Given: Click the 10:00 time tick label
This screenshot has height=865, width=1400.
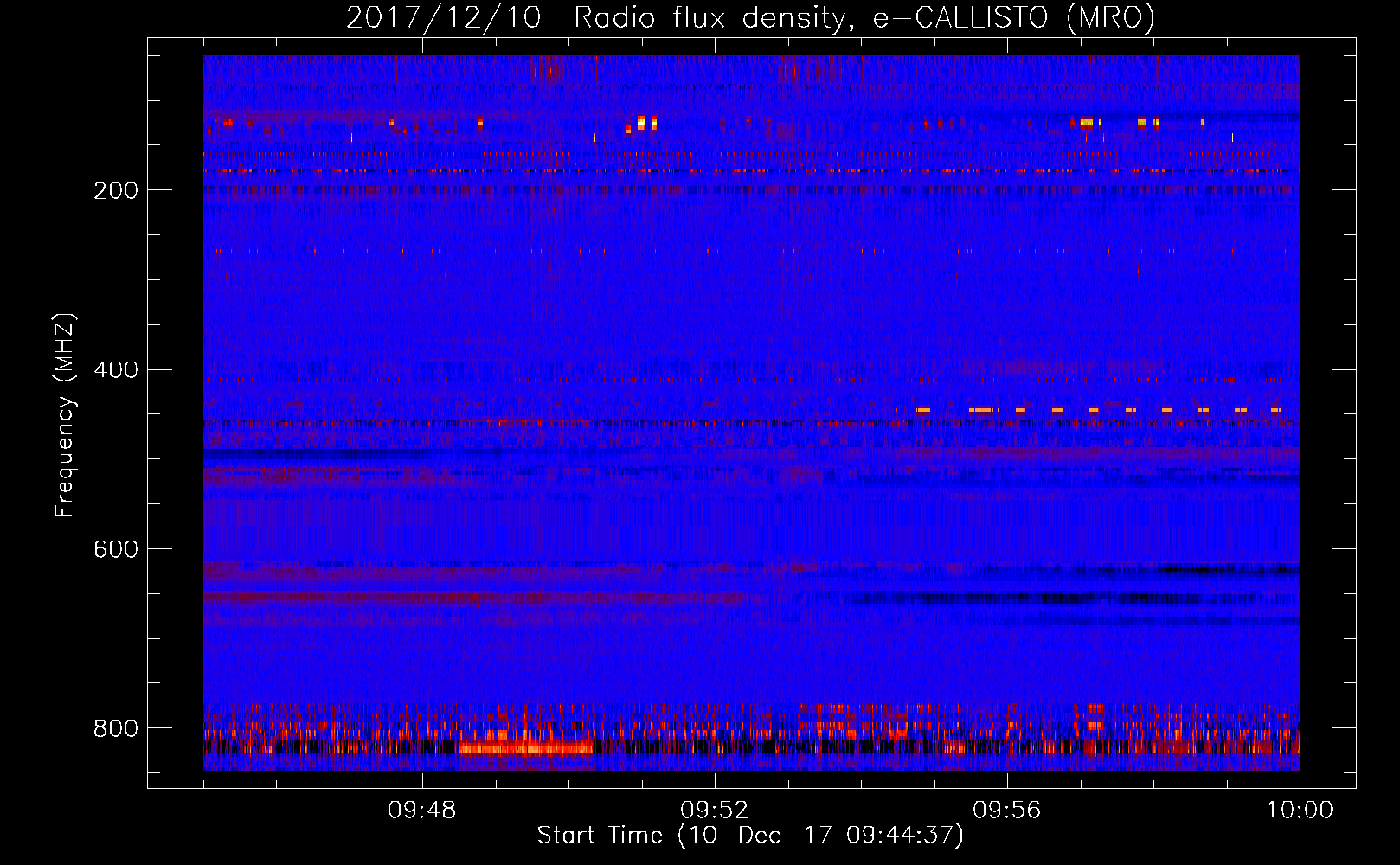Looking at the screenshot, I should [x=1300, y=811].
